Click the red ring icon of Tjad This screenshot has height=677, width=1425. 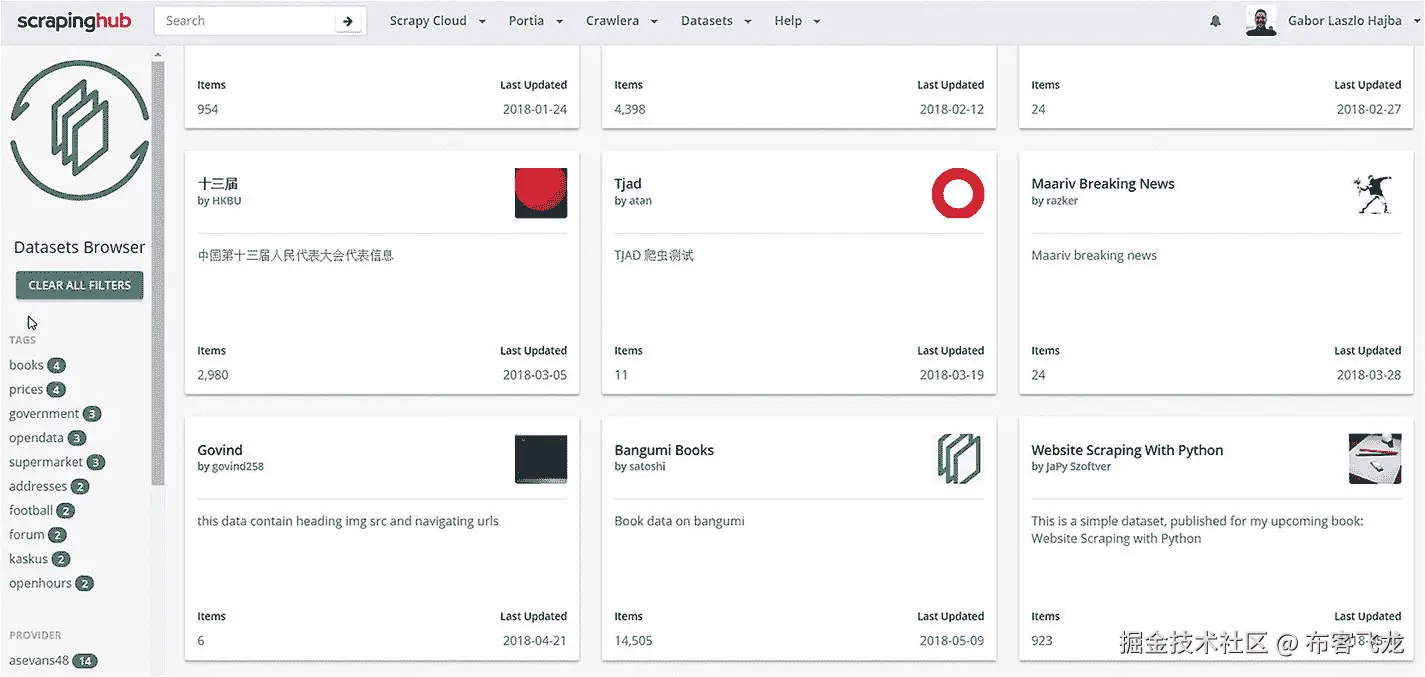[958, 193]
